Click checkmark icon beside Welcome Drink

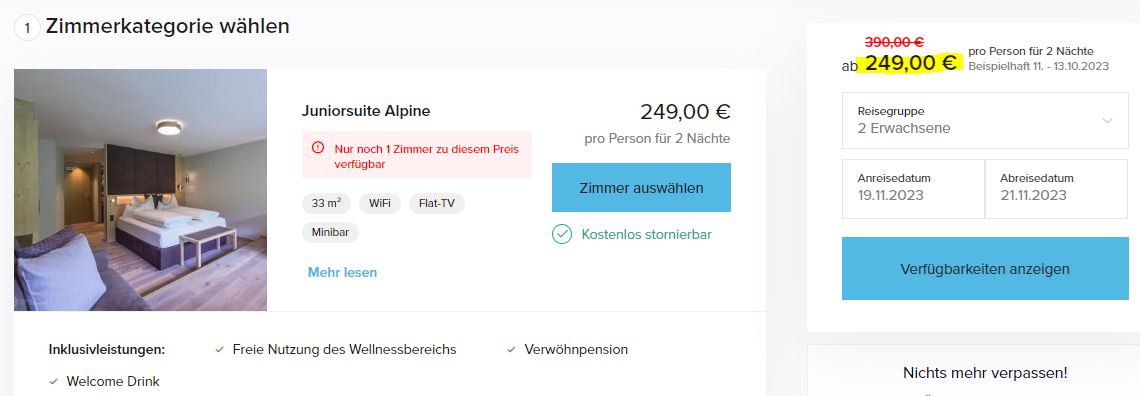pyautogui.click(x=53, y=381)
